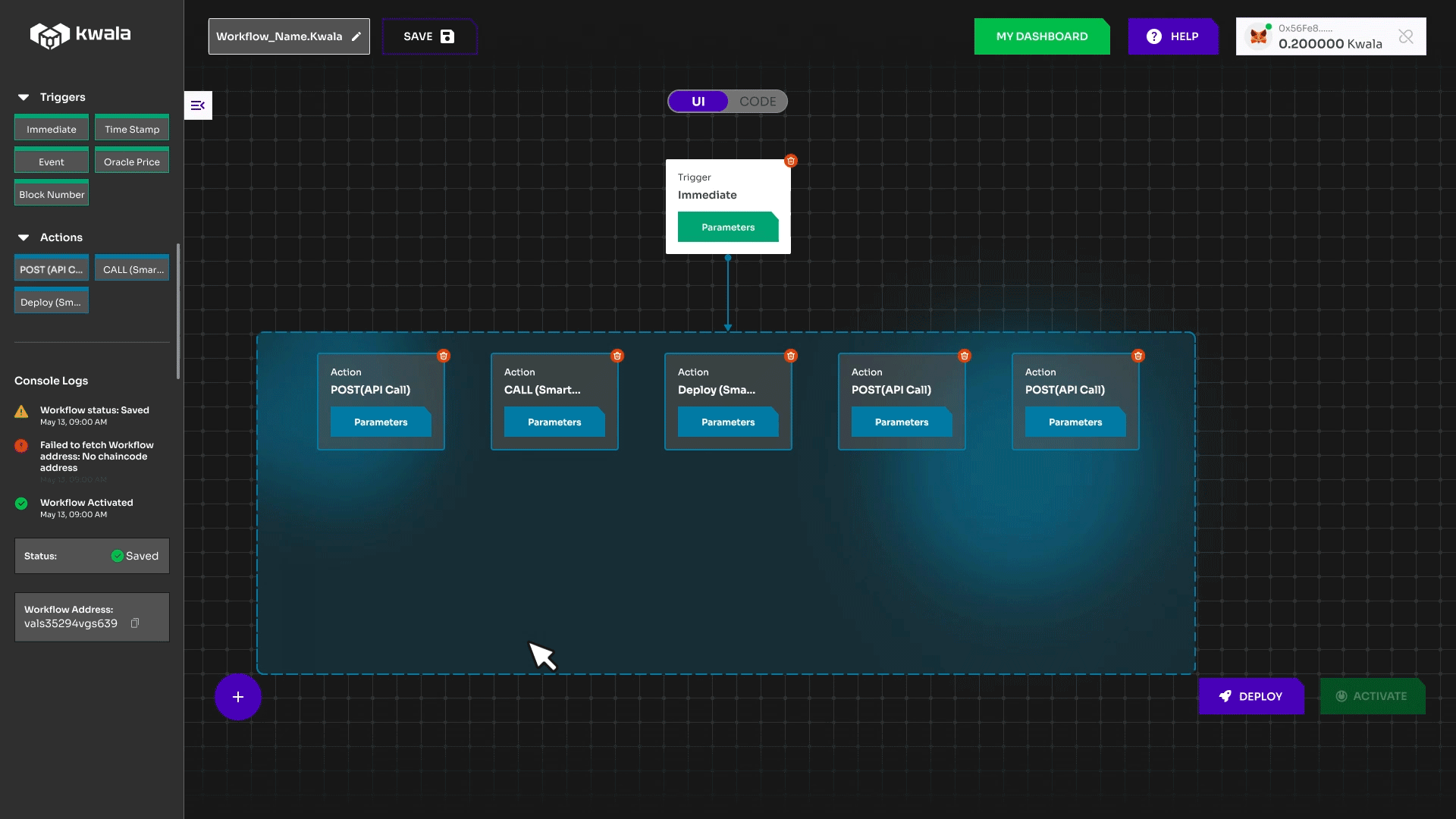Viewport: 1456px width, 819px height.
Task: Rename workflow using the pencil icon
Action: coord(356,36)
